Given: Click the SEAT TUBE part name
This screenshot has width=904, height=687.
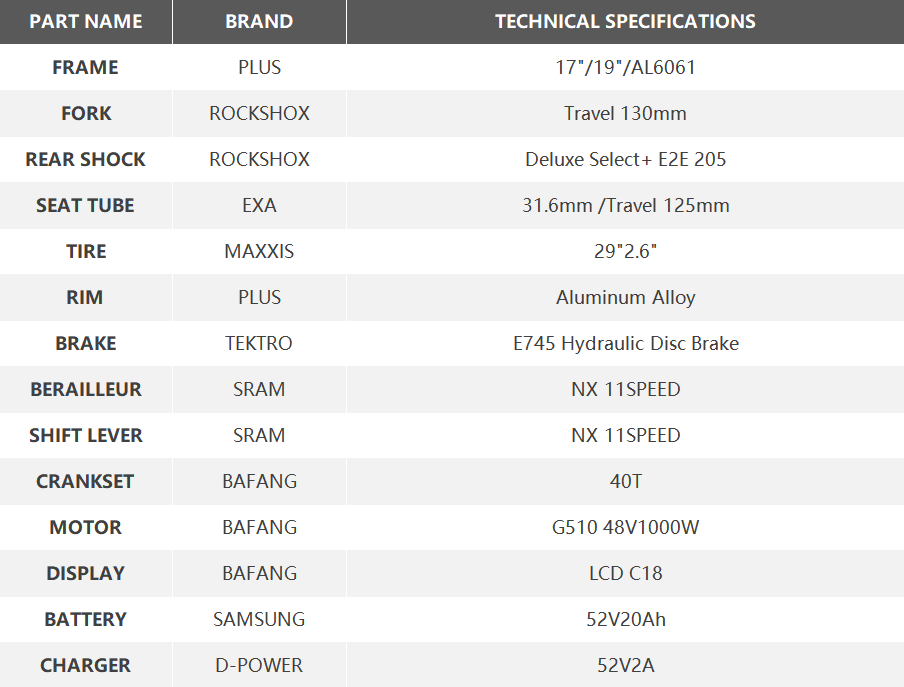Looking at the screenshot, I should coord(86,205).
